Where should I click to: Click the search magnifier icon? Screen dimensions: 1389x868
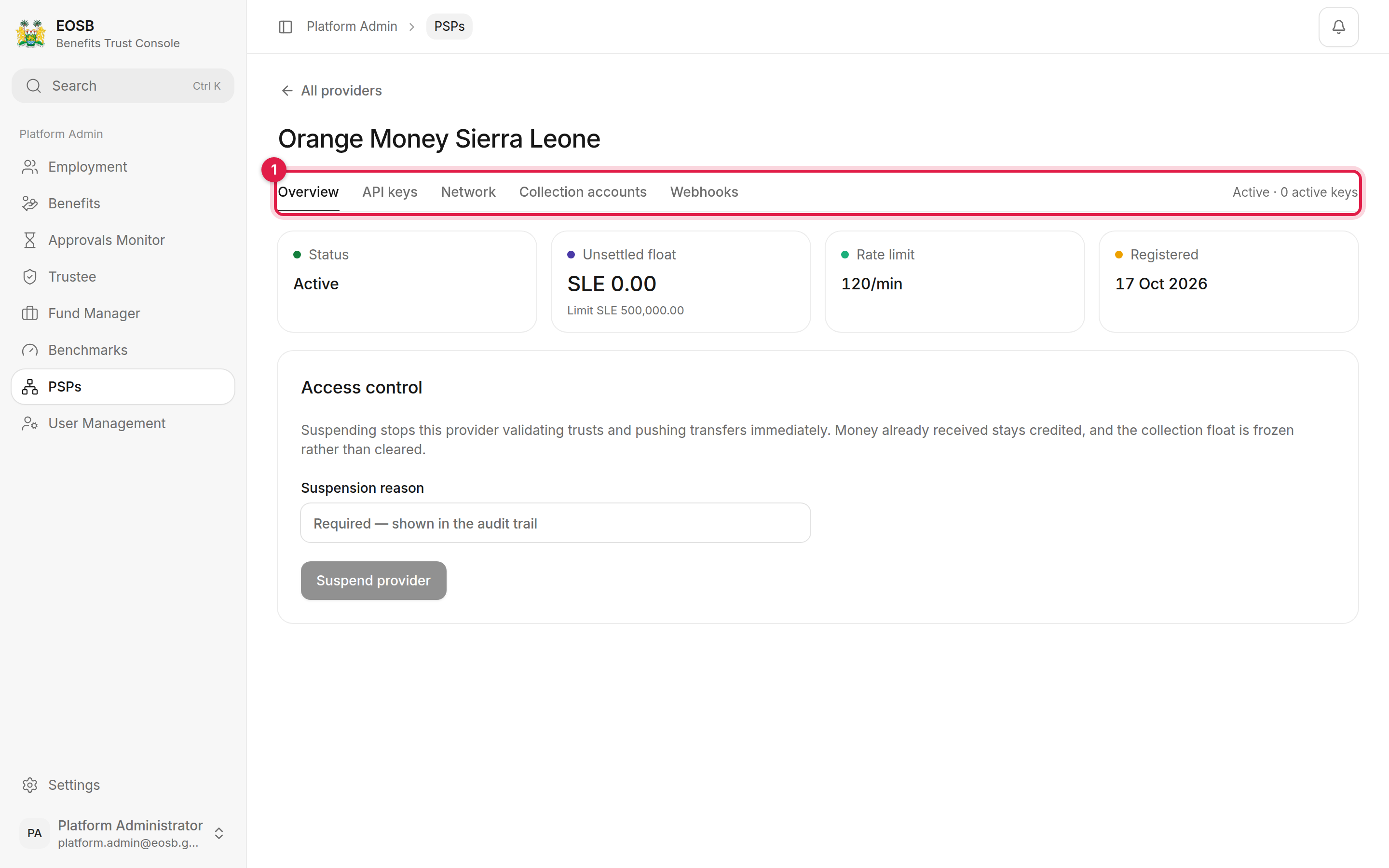tap(34, 86)
